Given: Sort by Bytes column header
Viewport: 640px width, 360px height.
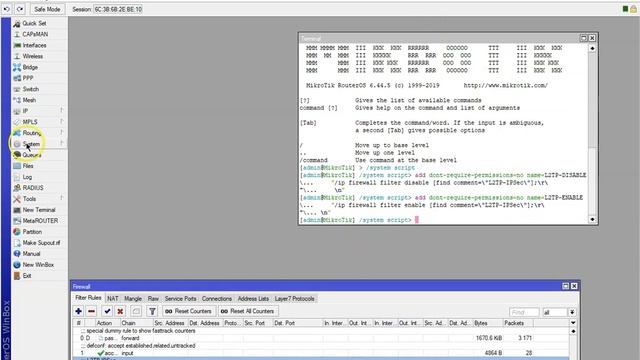Looking at the screenshot, I should point(487,323).
